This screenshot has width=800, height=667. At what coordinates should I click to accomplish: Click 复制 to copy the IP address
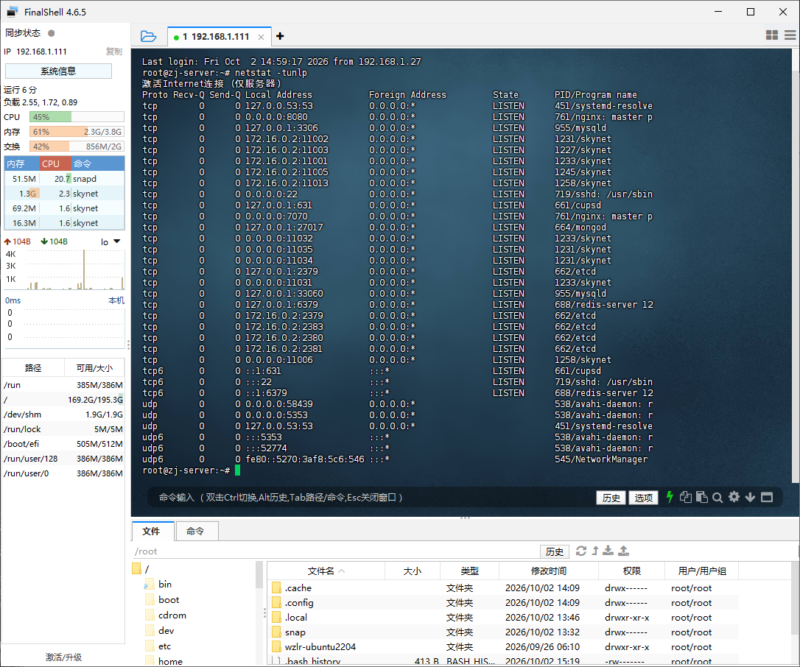pyautogui.click(x=114, y=52)
